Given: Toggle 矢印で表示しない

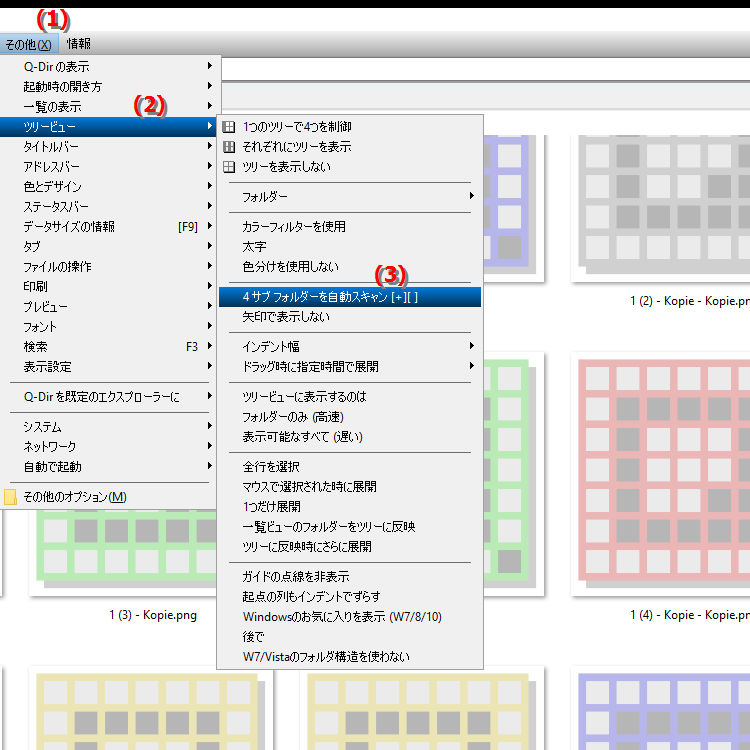Looking at the screenshot, I should (x=350, y=317).
